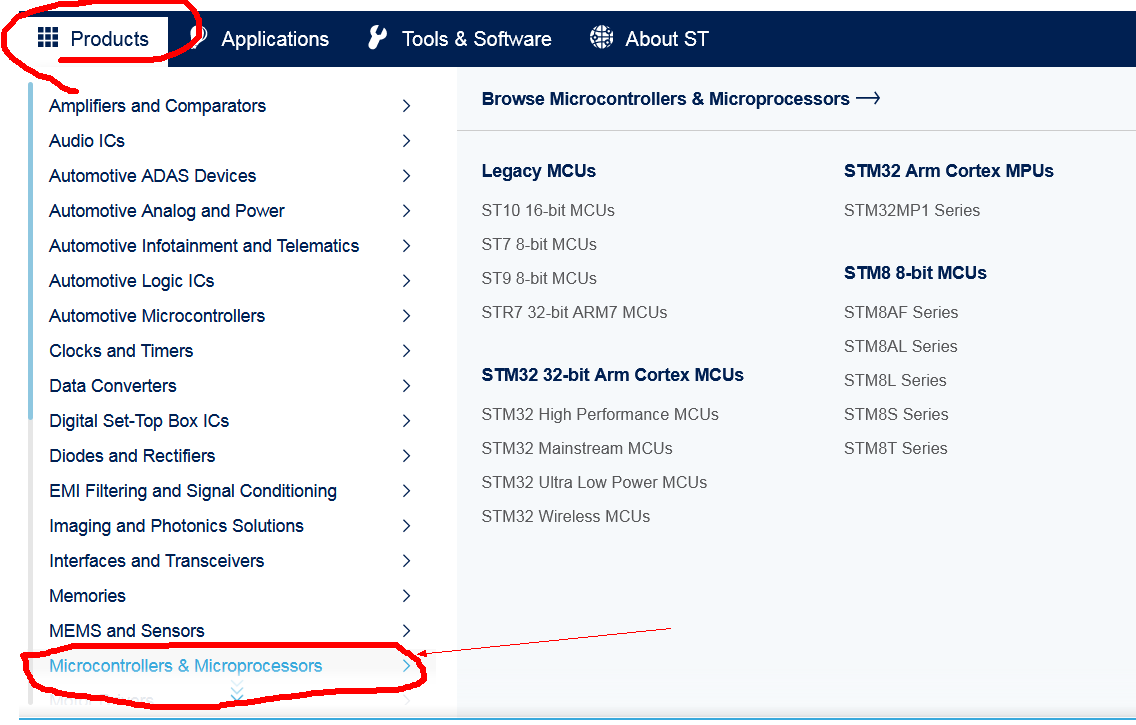The height and width of the screenshot is (725, 1136).
Task: Select Amplifiers and Comparators category
Action: pos(157,106)
